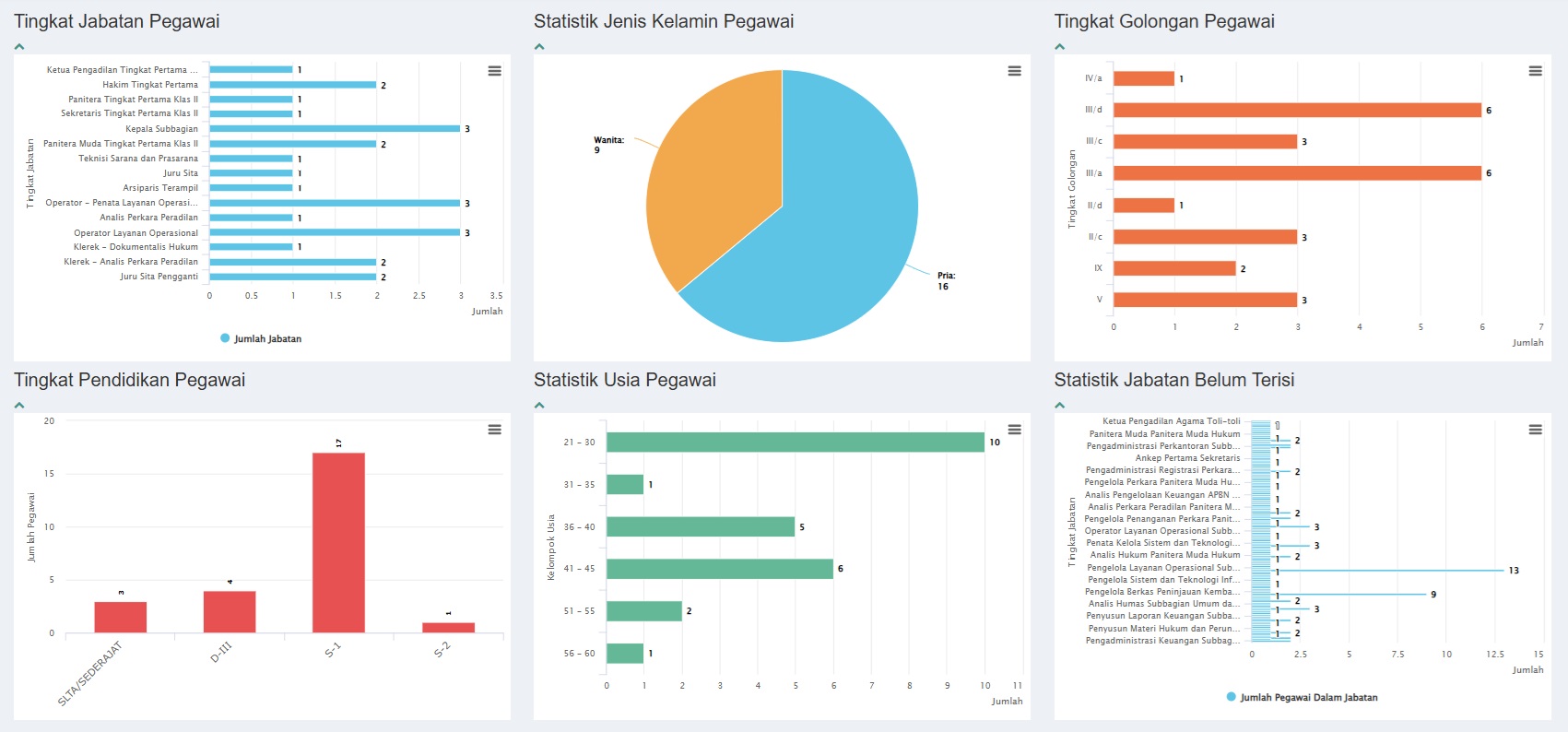
Task: Select the 31 - 35 age group bar
Action: [x=625, y=484]
